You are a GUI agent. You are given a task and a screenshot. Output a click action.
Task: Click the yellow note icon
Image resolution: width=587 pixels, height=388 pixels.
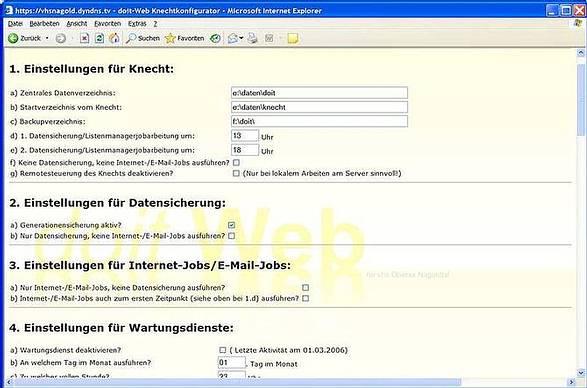pos(293,38)
